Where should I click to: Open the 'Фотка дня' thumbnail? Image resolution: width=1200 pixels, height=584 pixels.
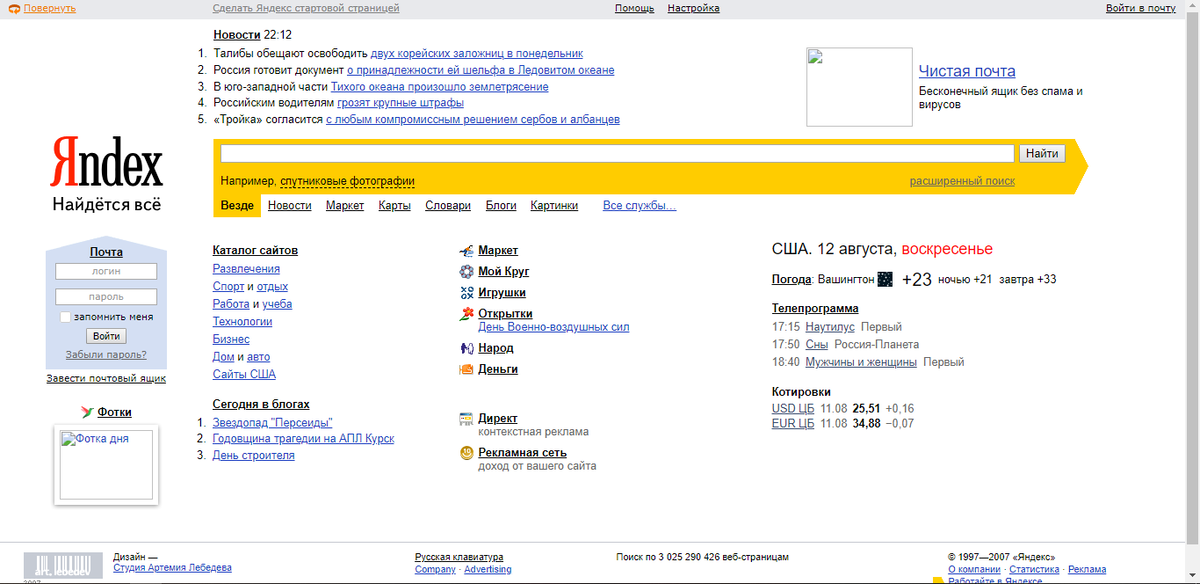point(106,464)
